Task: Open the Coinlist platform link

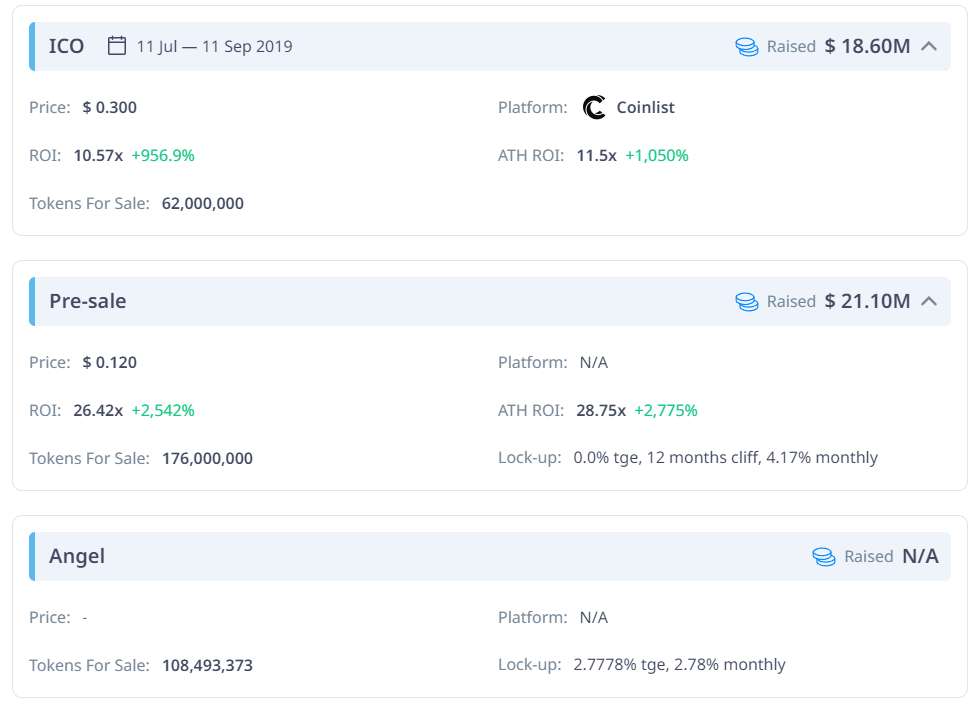Action: pyautogui.click(x=645, y=107)
